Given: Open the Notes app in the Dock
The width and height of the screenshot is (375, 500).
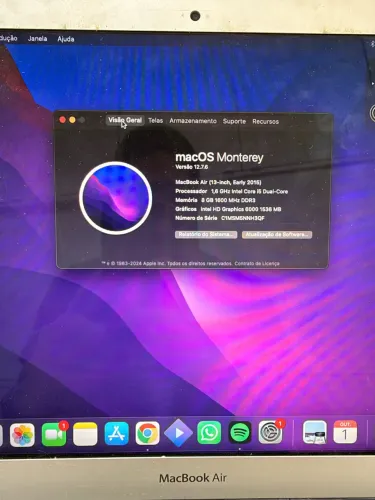Looking at the screenshot, I should (x=85, y=434).
